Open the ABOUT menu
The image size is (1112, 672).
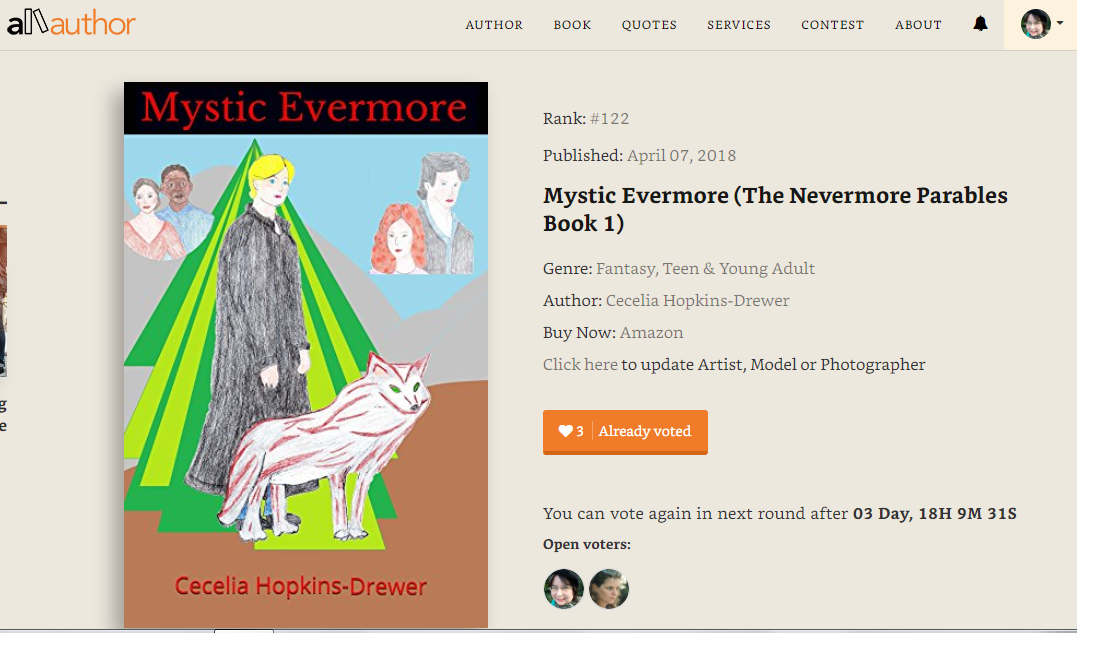[918, 25]
